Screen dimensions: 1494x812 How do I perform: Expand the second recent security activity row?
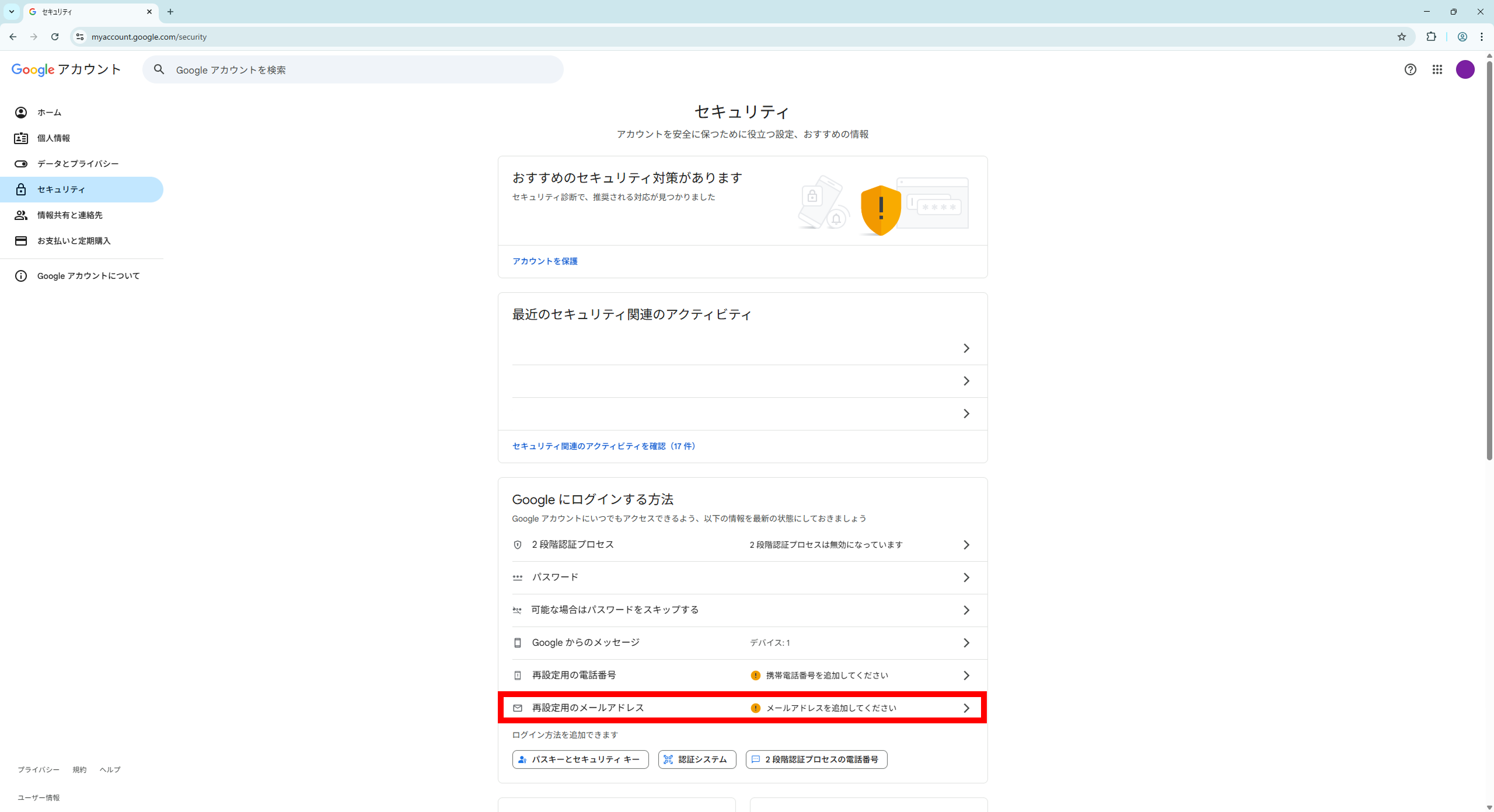point(966,381)
